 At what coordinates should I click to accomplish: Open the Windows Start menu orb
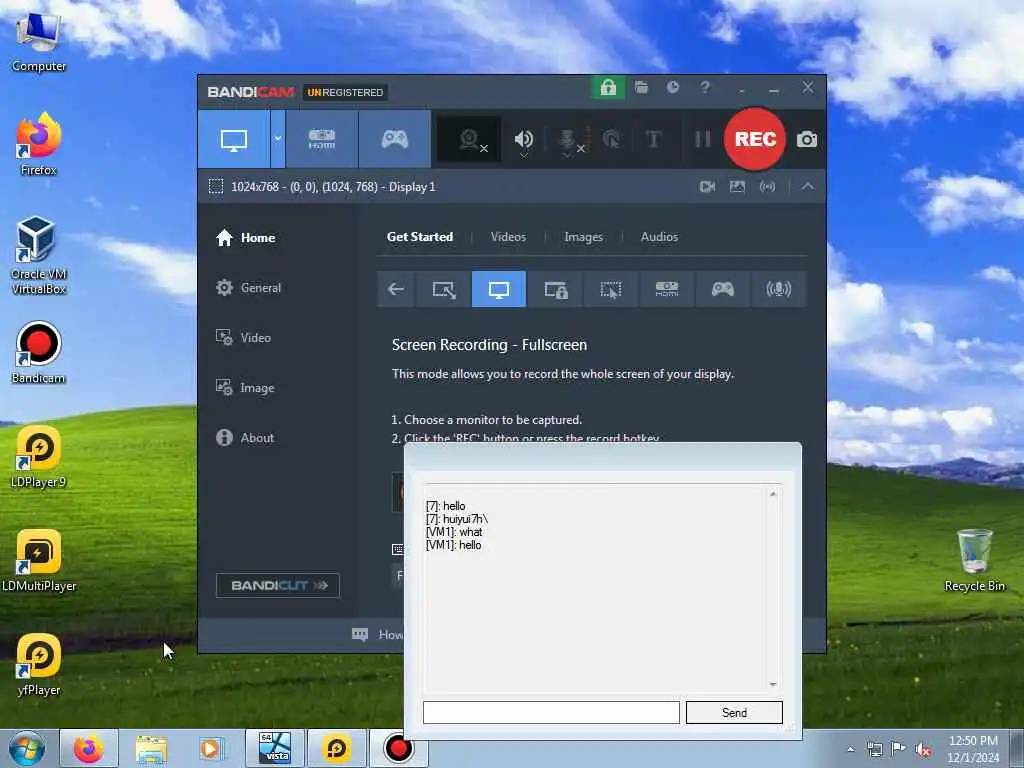click(27, 748)
